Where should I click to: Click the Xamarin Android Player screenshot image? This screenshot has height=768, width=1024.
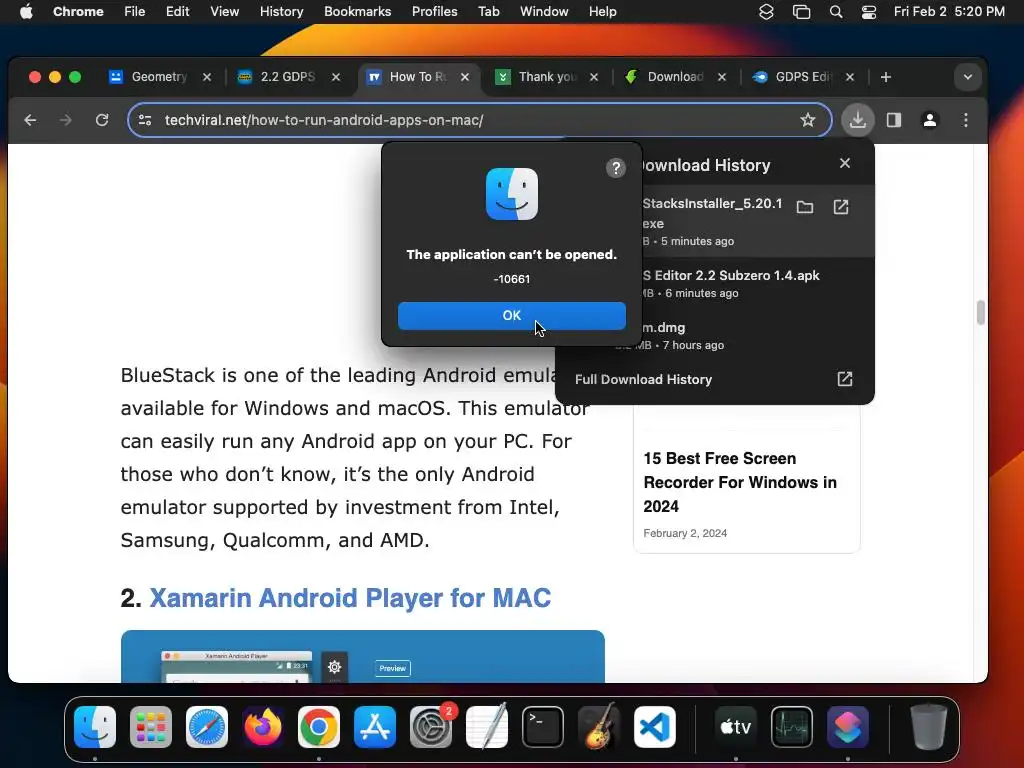(362, 656)
